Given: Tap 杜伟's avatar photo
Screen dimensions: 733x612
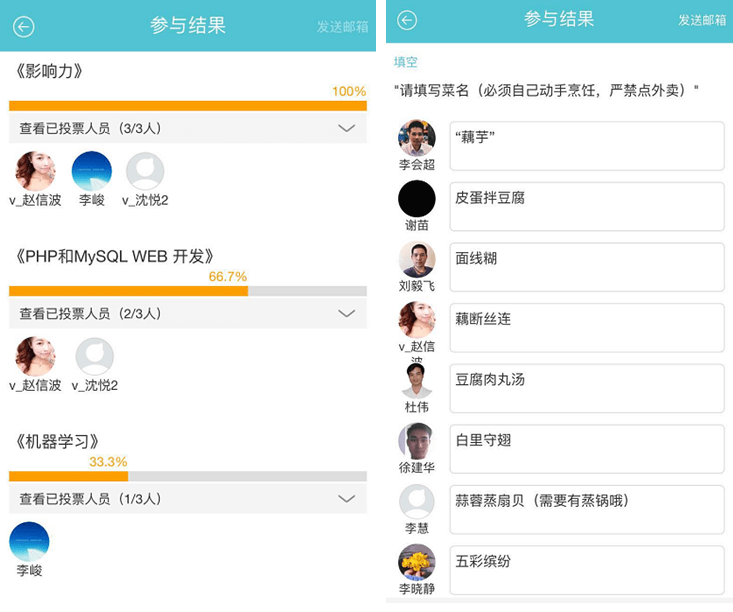Looking at the screenshot, I should pyautogui.click(x=417, y=381).
